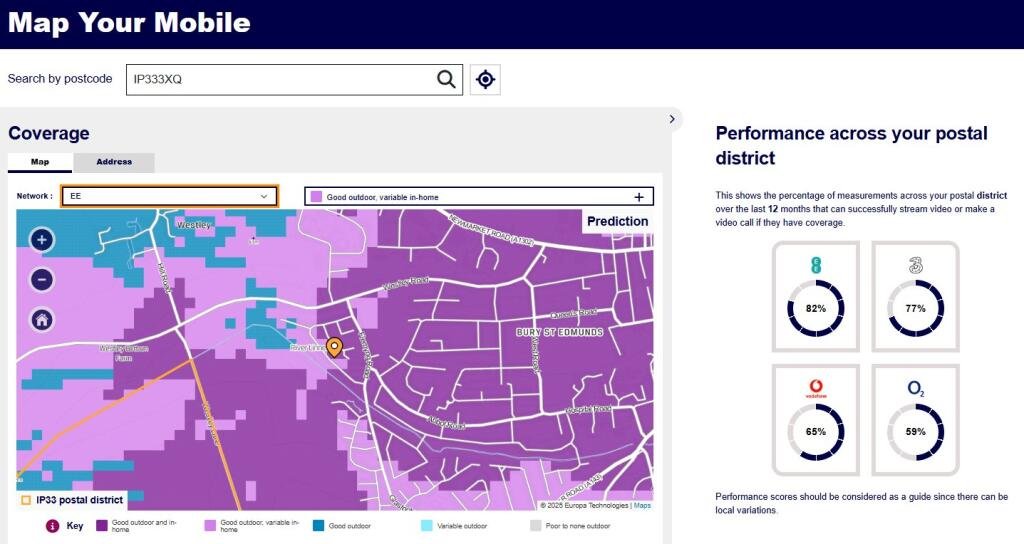Click the orange location pin on map
The image size is (1024, 544).
335,347
